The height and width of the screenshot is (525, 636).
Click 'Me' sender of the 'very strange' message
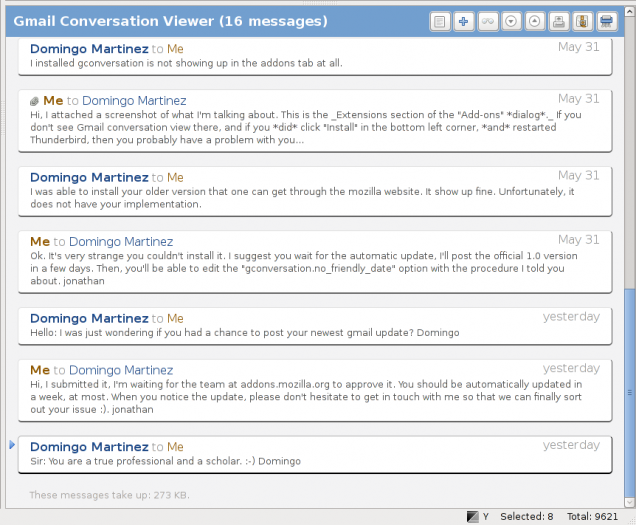click(x=40, y=242)
